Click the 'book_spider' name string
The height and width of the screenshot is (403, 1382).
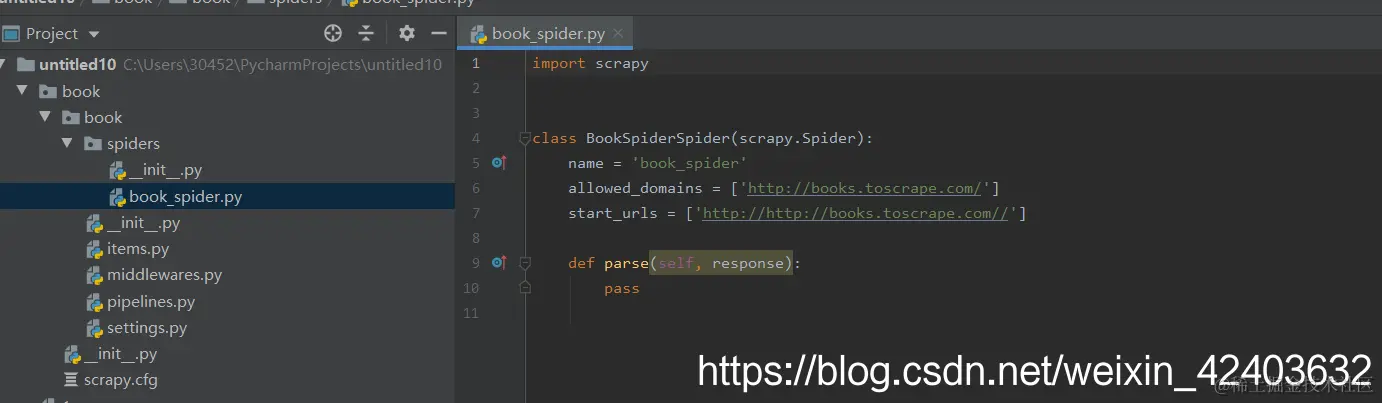click(x=689, y=163)
